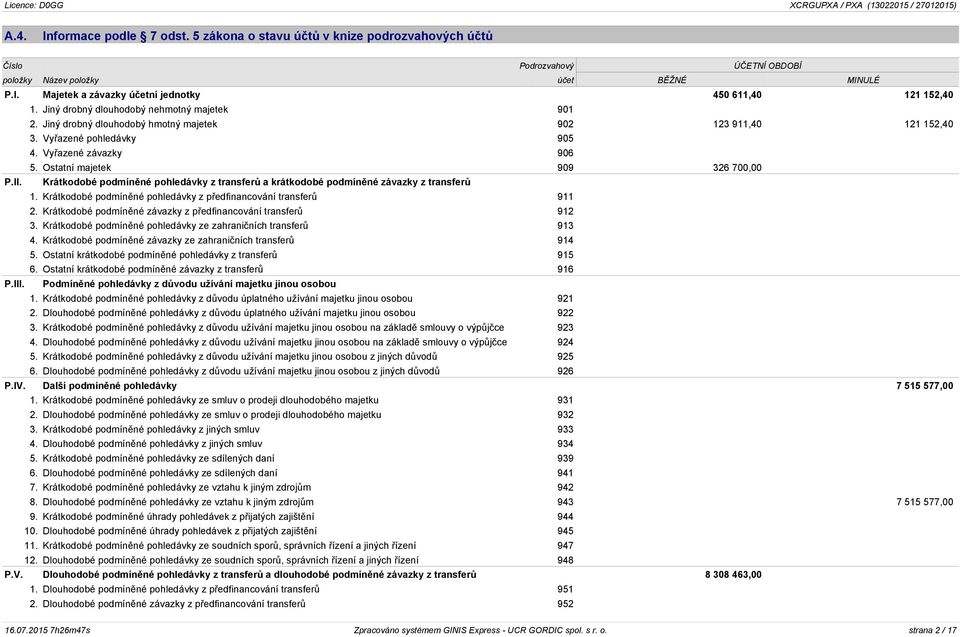Click heading 'Další podmíněné pohledávky'

pyautogui.click(x=110, y=386)
